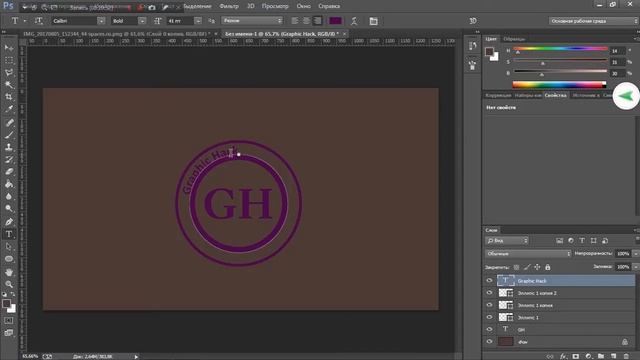This screenshot has width=640, height=360.
Task: Open the font size dropdown
Action: (198, 21)
